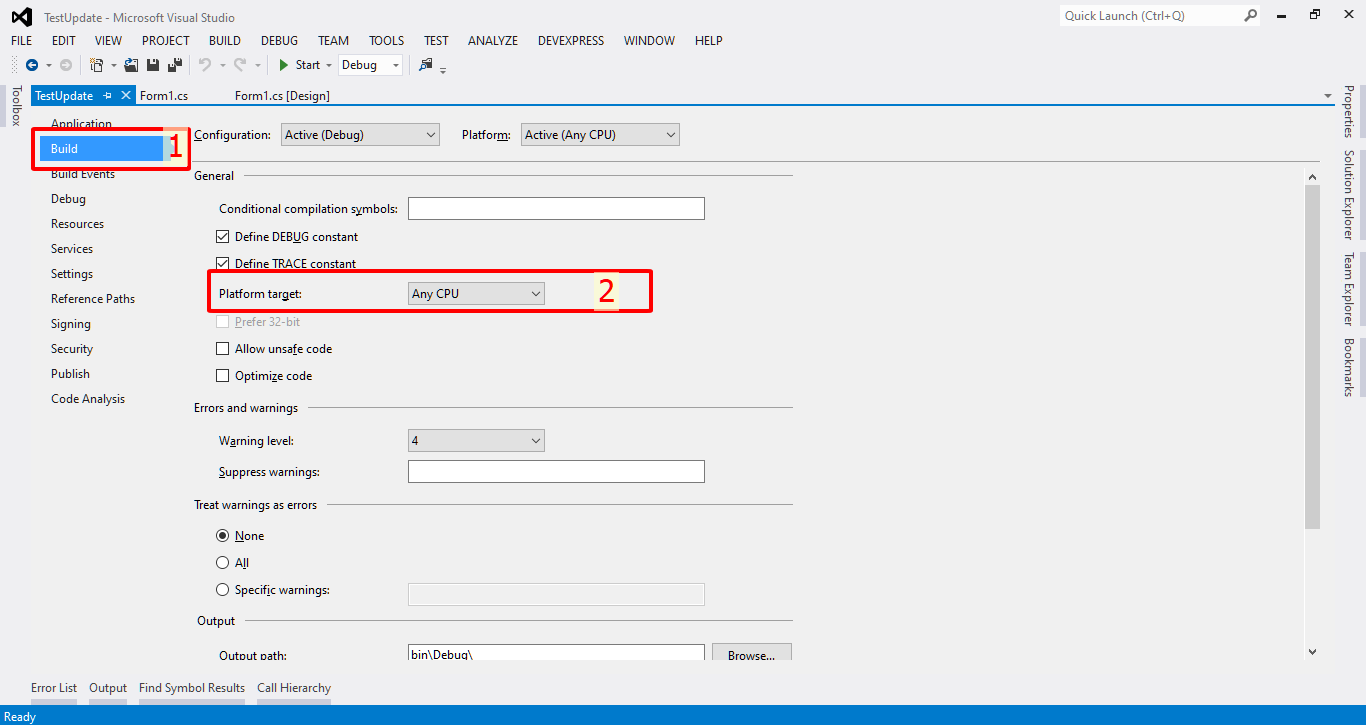Open the Publish settings page

tap(70, 374)
